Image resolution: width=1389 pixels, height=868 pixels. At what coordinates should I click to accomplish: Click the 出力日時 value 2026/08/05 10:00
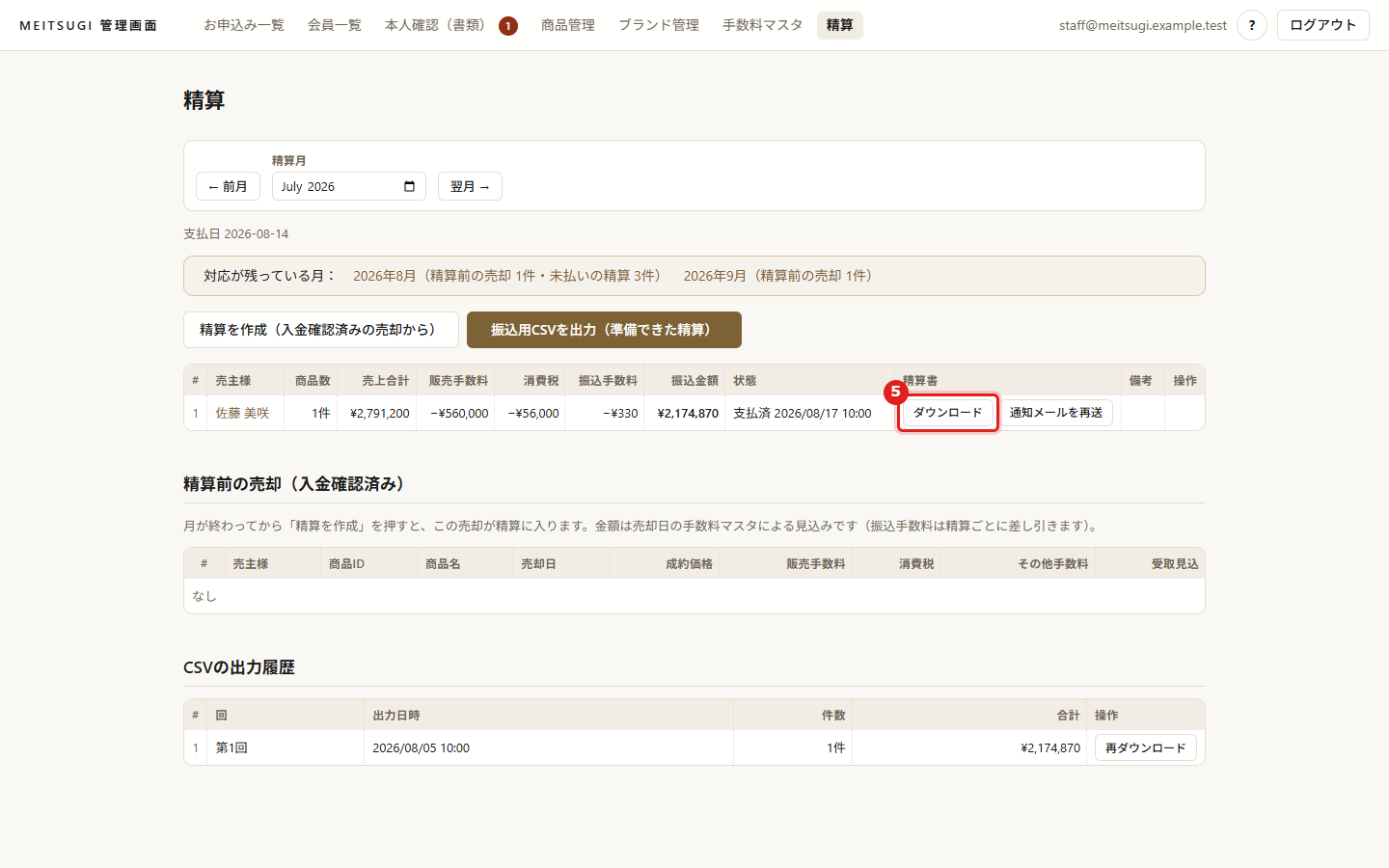pyautogui.click(x=422, y=747)
